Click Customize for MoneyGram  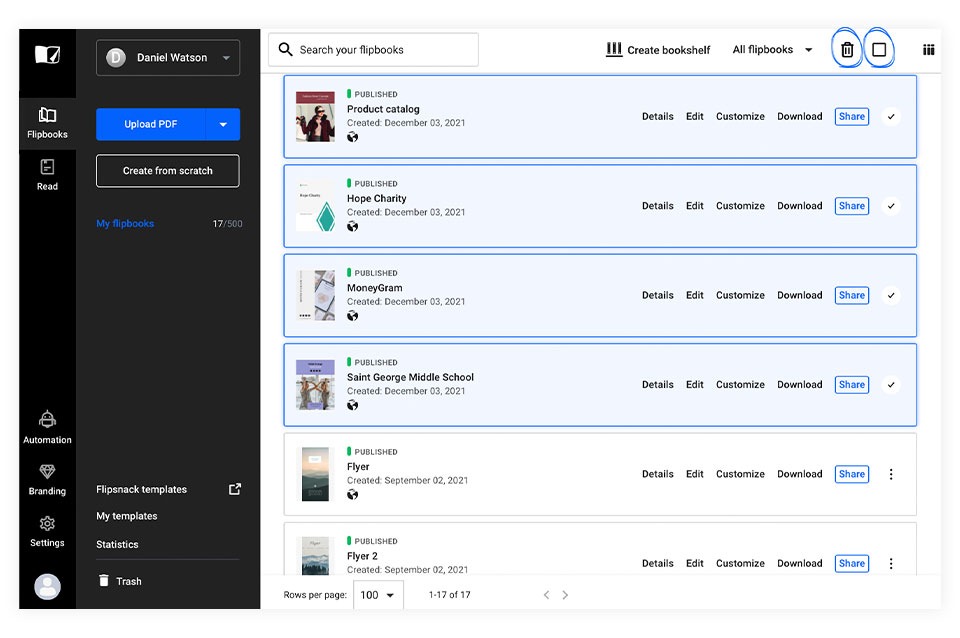740,295
